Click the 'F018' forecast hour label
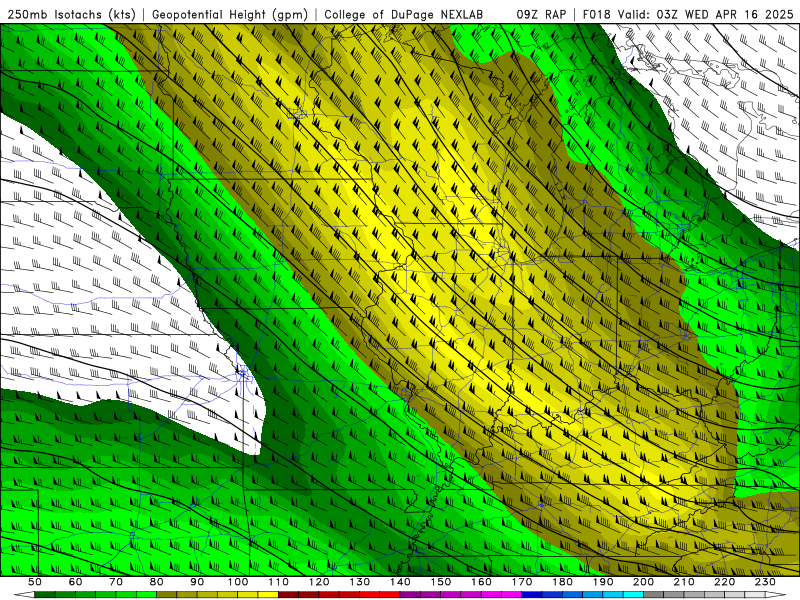The width and height of the screenshot is (800, 600). (596, 15)
